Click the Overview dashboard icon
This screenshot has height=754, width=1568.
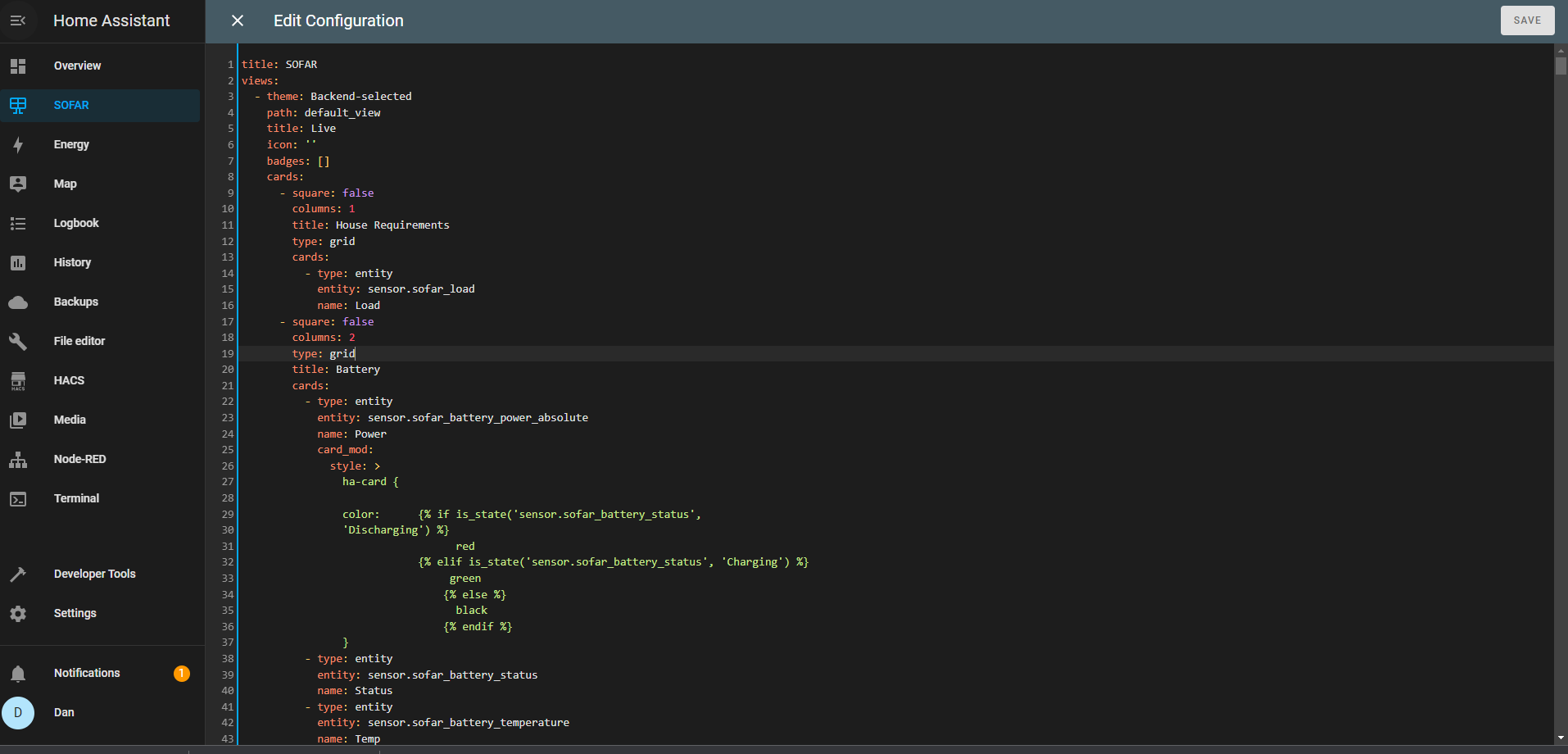18,66
